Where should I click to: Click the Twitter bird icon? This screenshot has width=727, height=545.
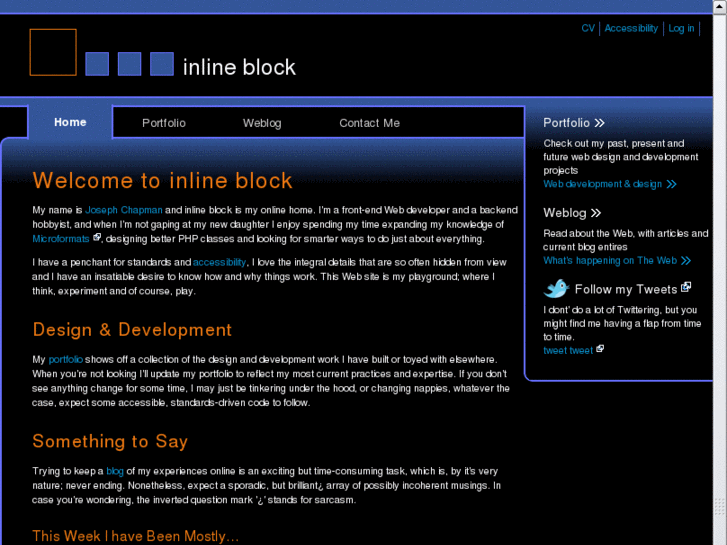coord(556,289)
